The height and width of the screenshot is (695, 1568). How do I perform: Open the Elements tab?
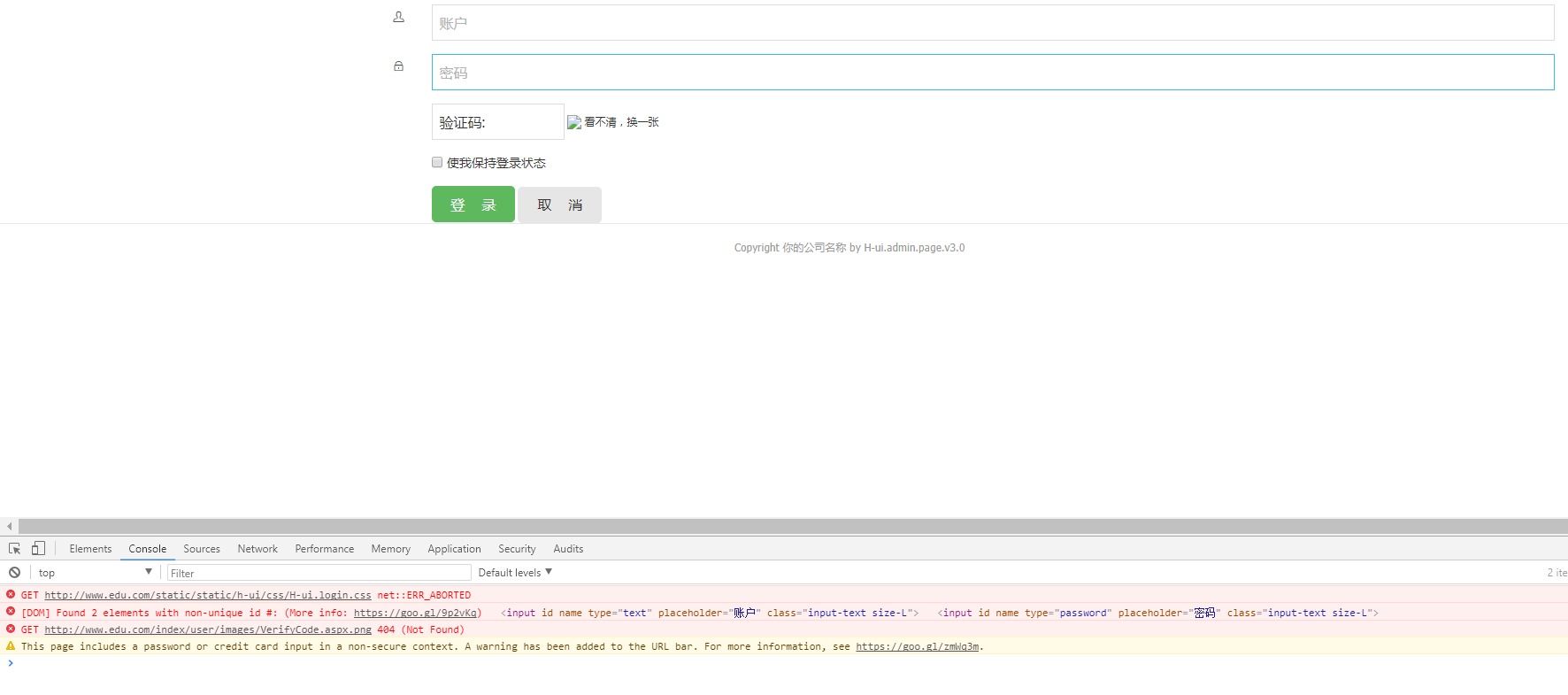click(x=90, y=549)
